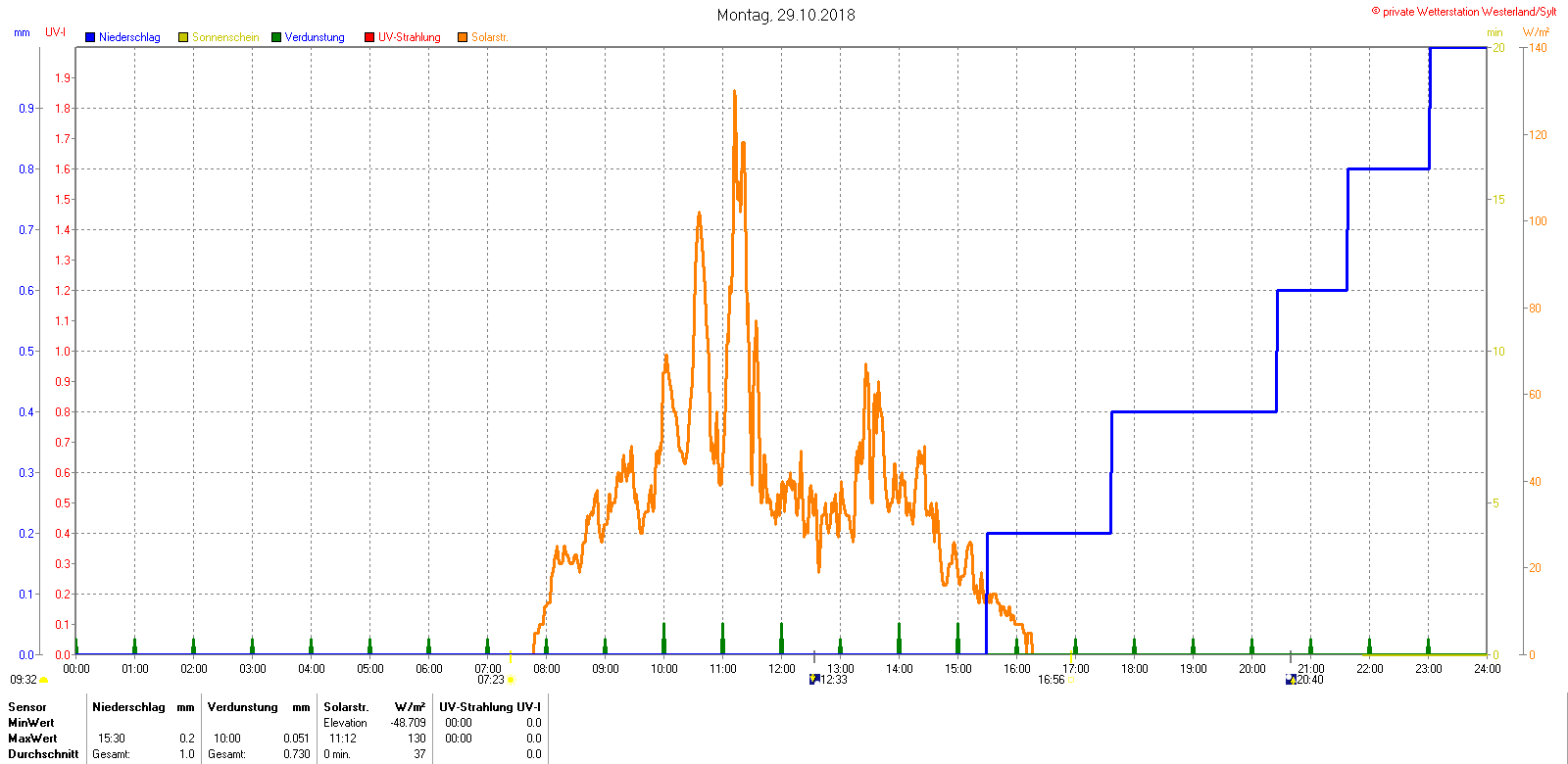This screenshot has width=1568, height=764.
Task: Click the 06:00 time axis label
Action: pos(429,669)
